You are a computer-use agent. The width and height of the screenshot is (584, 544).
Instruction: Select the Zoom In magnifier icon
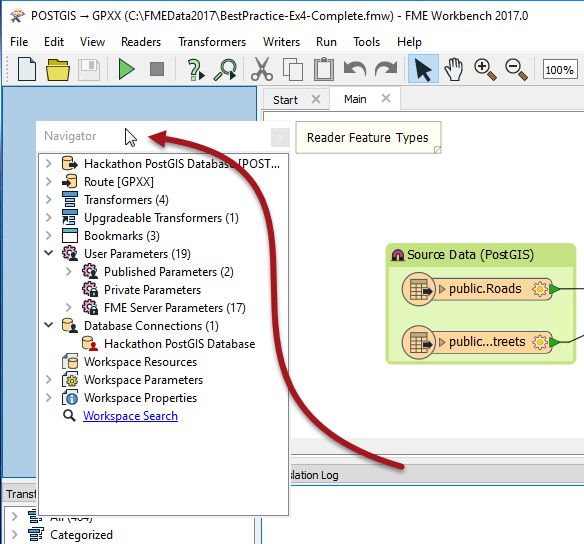coord(485,69)
